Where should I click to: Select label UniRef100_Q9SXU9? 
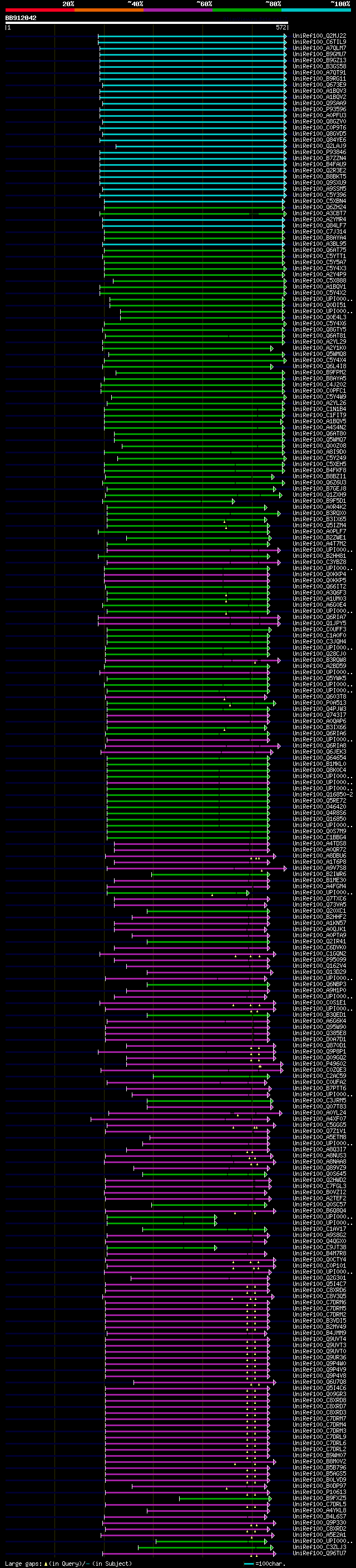(319, 182)
